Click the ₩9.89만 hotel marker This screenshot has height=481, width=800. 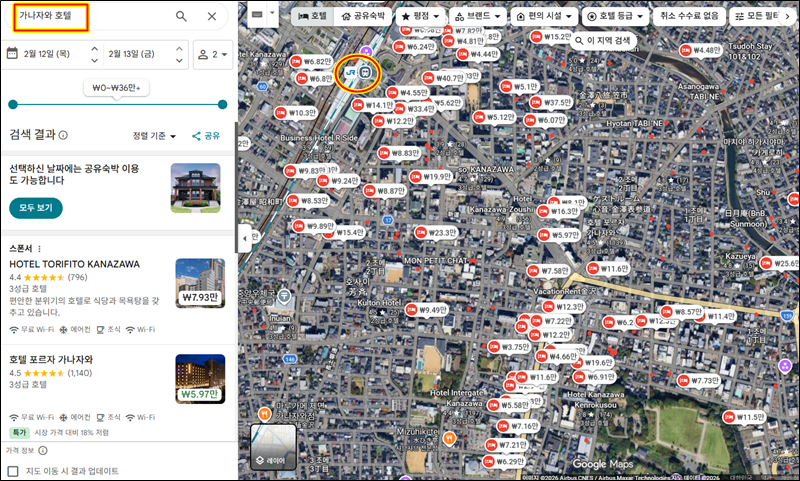314,226
